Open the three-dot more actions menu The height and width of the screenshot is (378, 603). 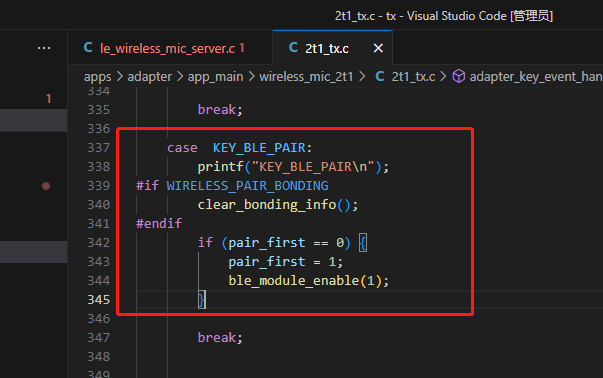[x=44, y=48]
